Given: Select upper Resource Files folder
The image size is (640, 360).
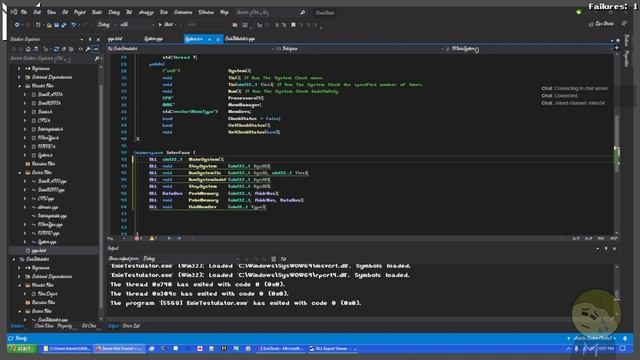Looking at the screenshot, I should tap(43, 164).
